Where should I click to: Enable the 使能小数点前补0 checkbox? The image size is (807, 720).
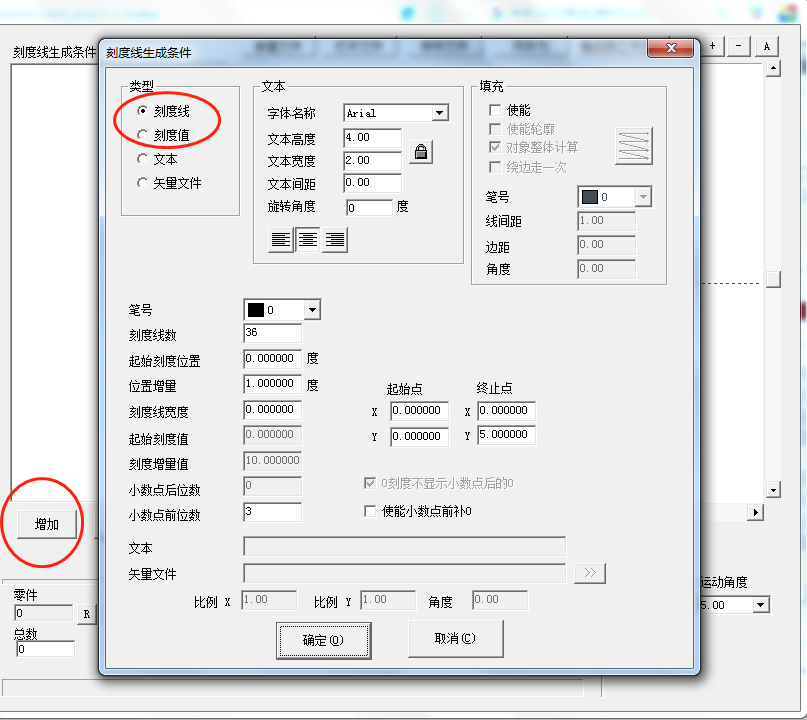370,511
